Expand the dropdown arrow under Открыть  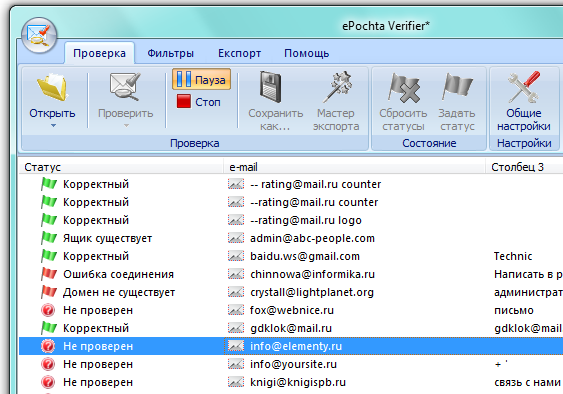[53, 125]
